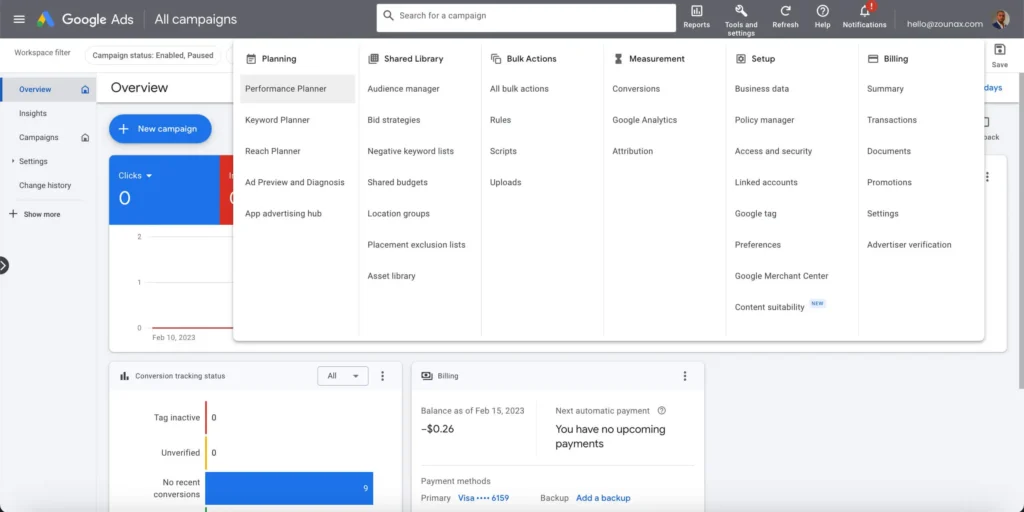The image size is (1024, 512).
Task: Open Billing Summary
Action: point(885,89)
